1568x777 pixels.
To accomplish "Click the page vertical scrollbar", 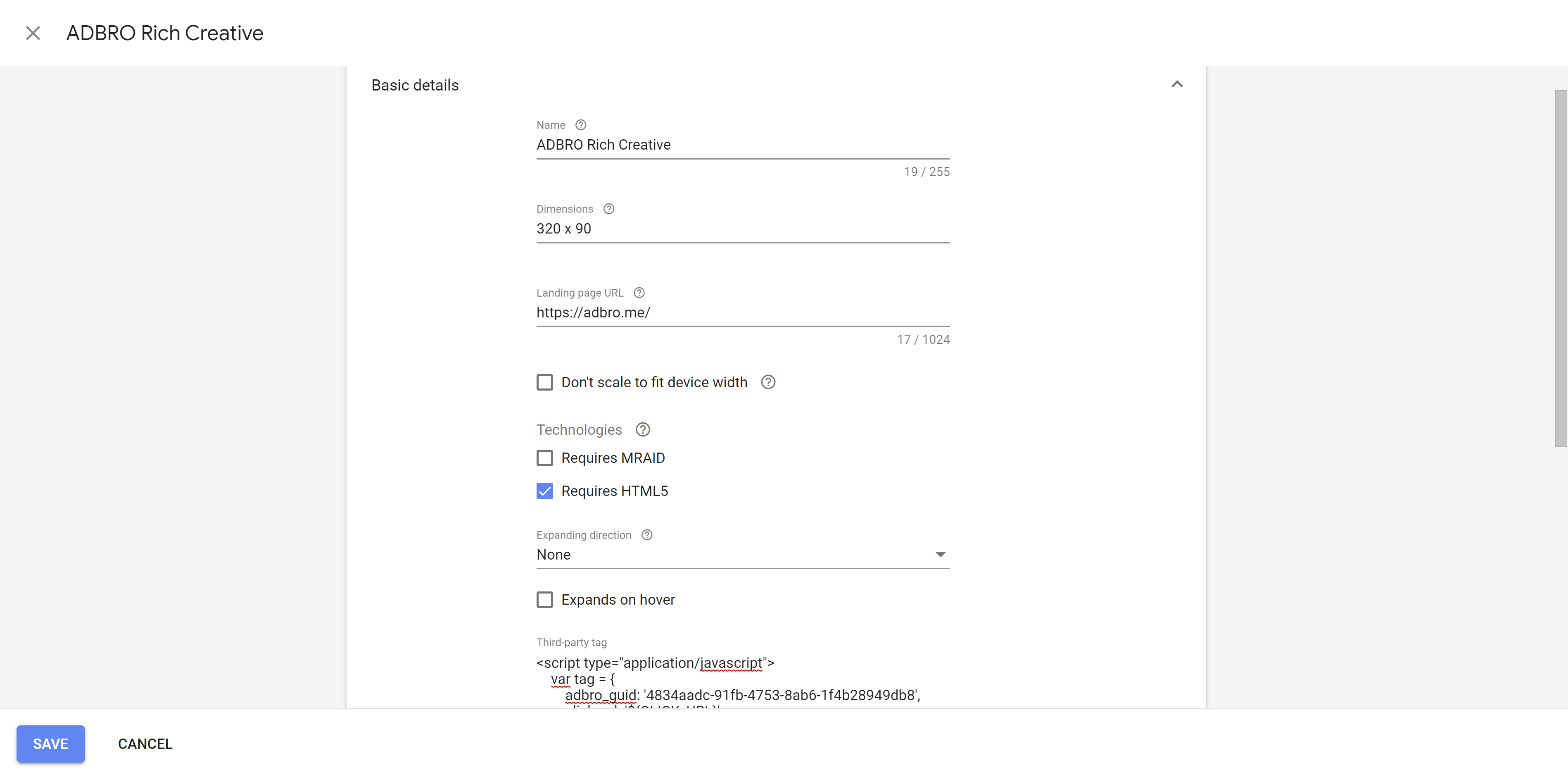I will (x=1560, y=268).
